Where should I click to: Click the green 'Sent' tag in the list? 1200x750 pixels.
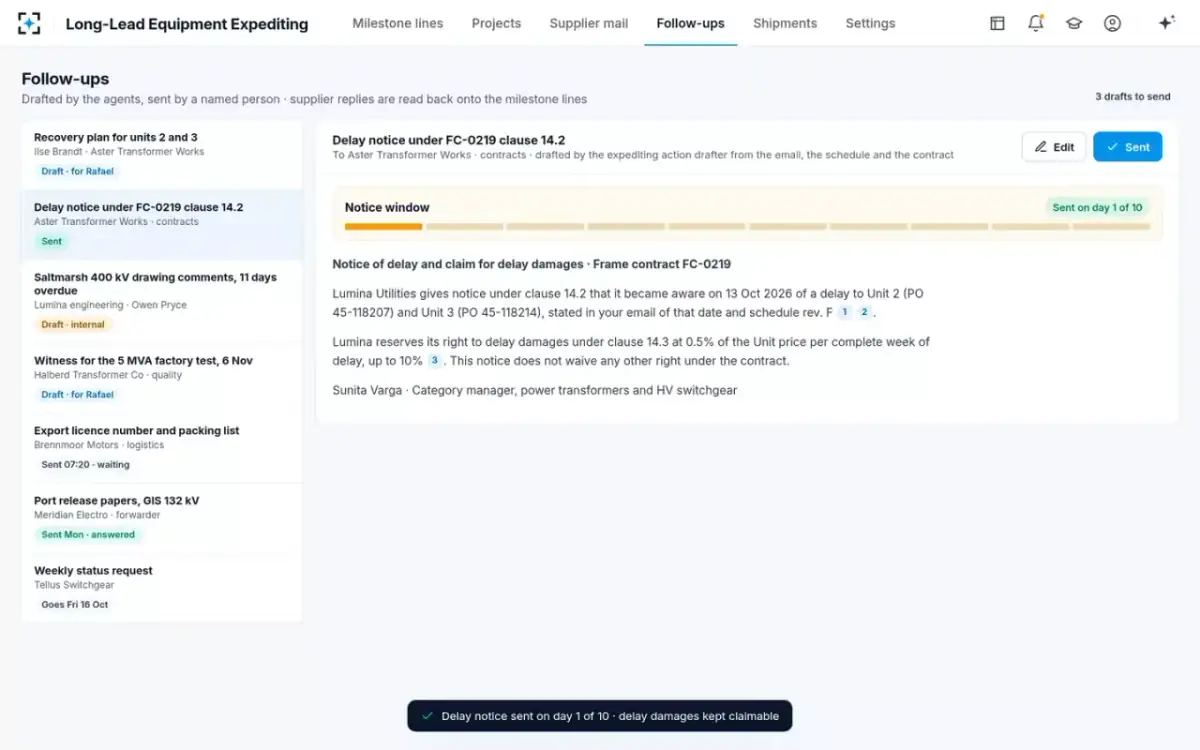point(51,241)
